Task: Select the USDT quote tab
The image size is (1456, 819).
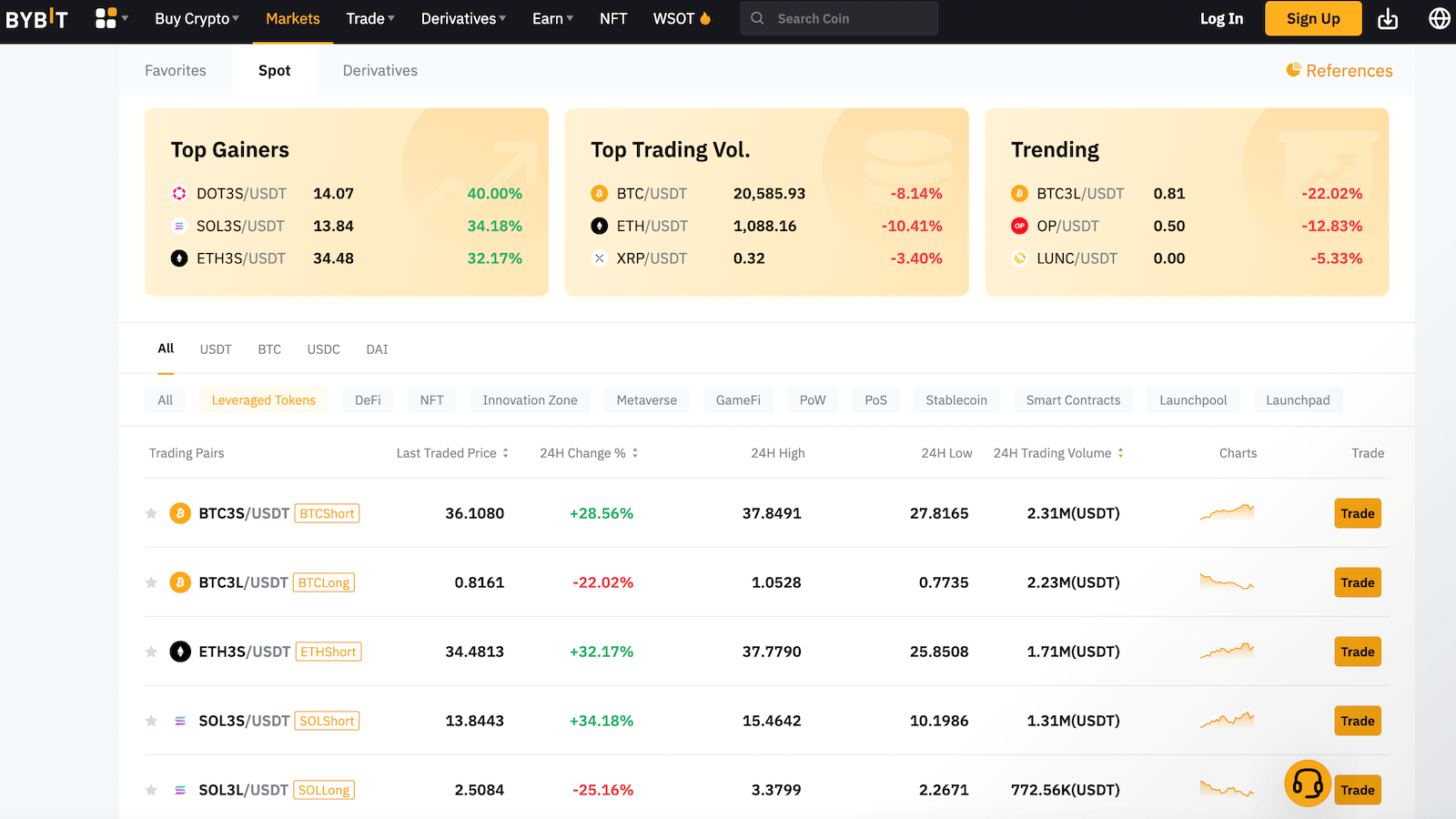Action: pyautogui.click(x=216, y=349)
